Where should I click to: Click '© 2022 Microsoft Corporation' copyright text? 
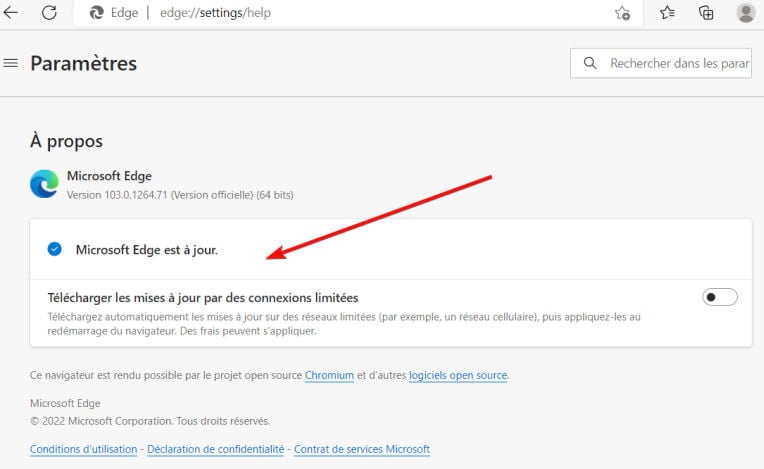pyautogui.click(x=150, y=421)
